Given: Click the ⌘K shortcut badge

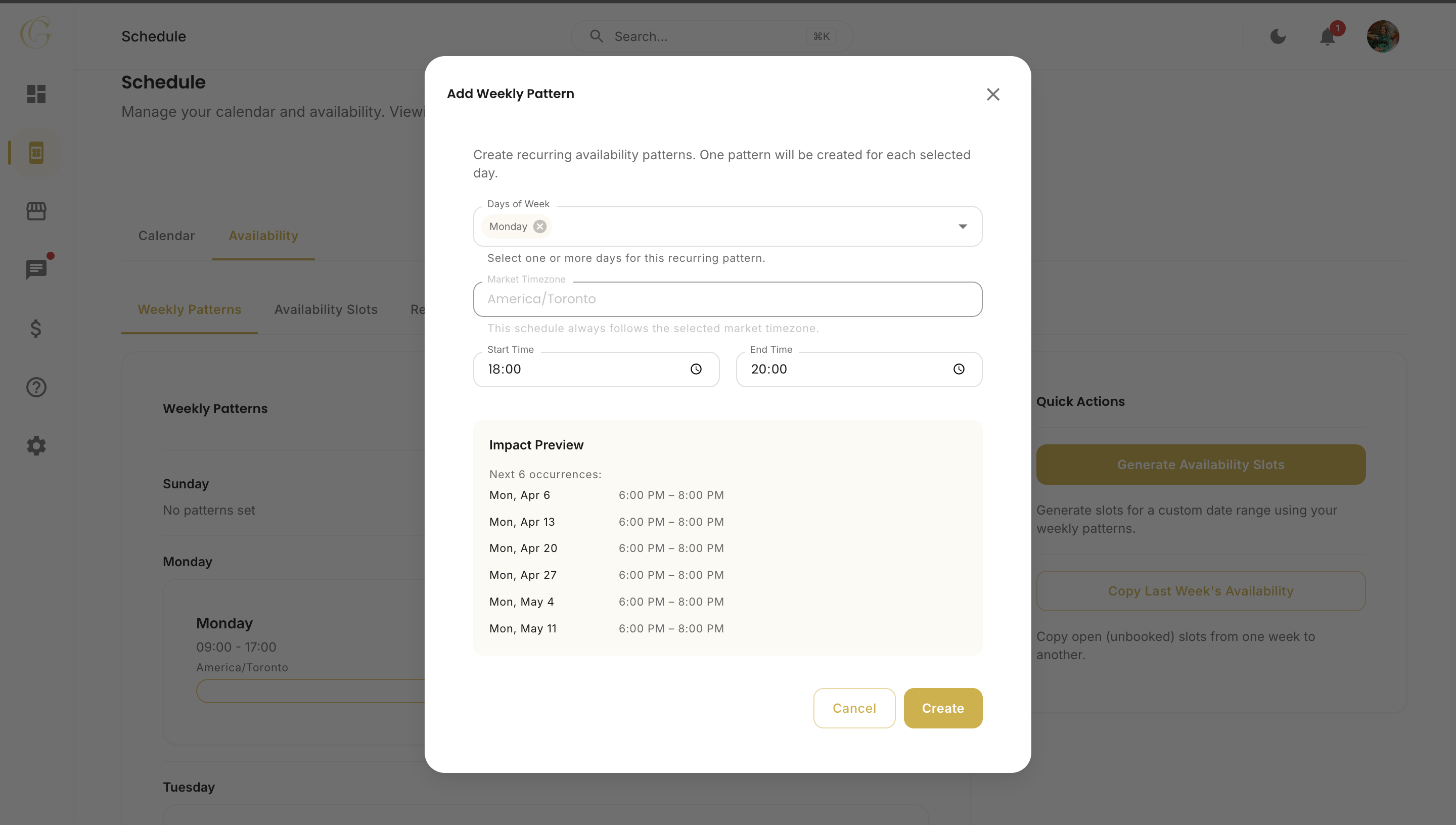Looking at the screenshot, I should pyautogui.click(x=821, y=36).
